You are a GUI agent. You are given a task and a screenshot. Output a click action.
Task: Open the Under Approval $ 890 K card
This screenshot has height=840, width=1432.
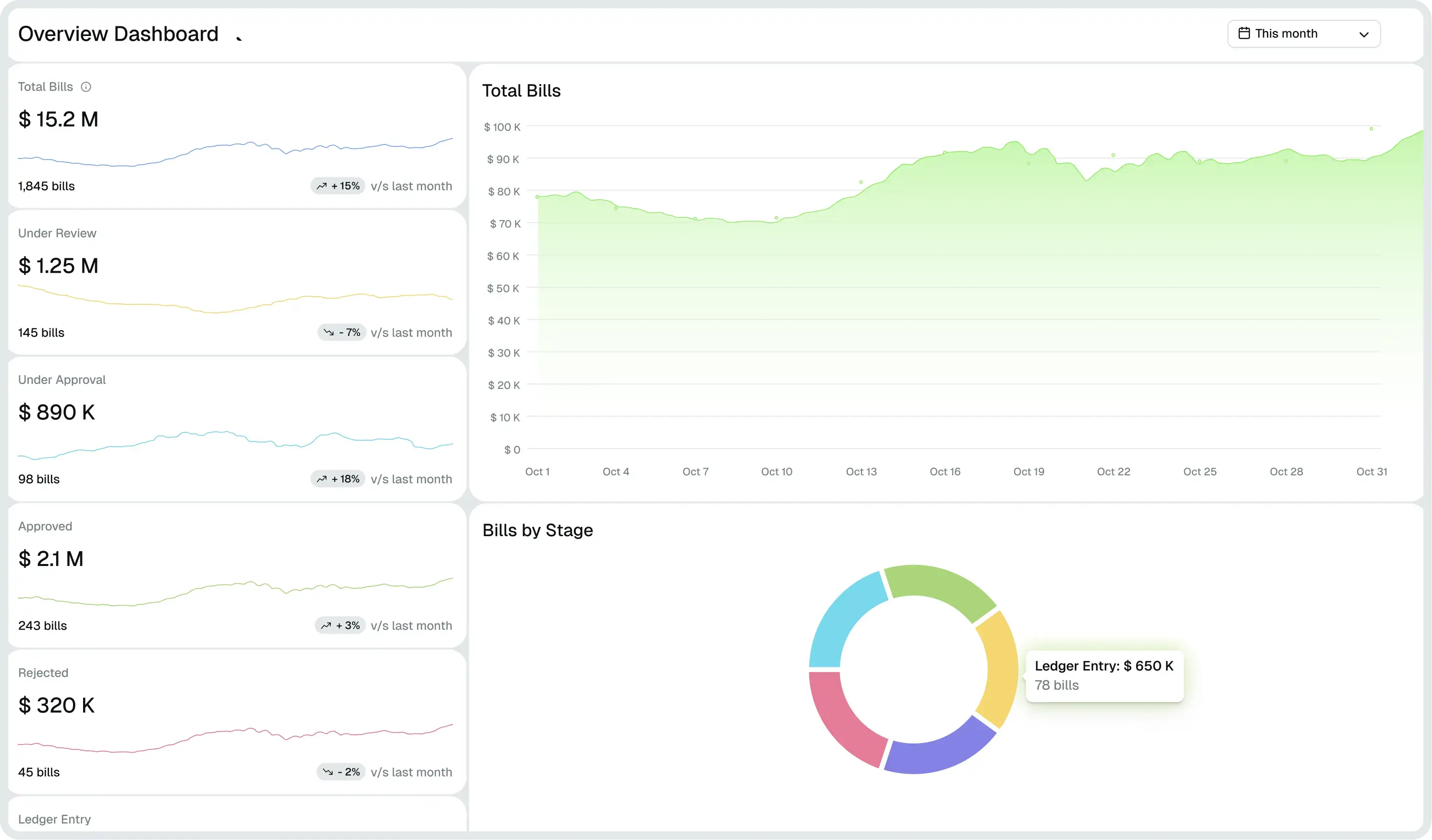coord(237,429)
